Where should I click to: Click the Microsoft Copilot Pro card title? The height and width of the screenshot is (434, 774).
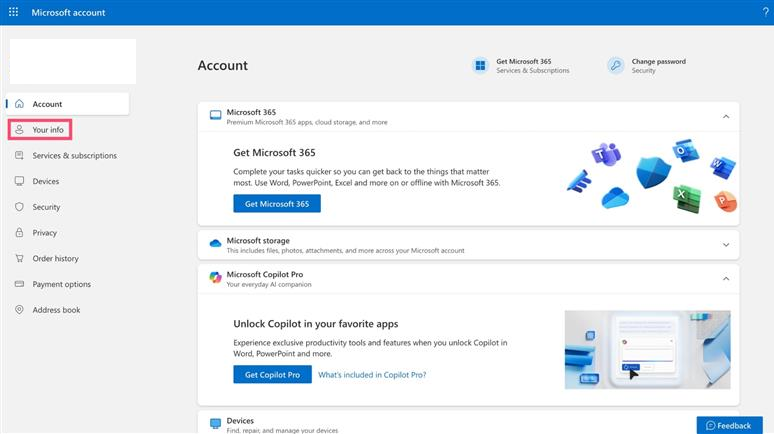click(265, 274)
